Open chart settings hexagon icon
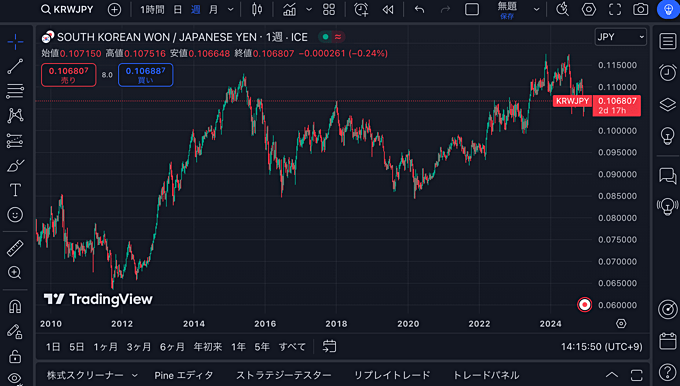The height and width of the screenshot is (386, 680). (x=588, y=9)
